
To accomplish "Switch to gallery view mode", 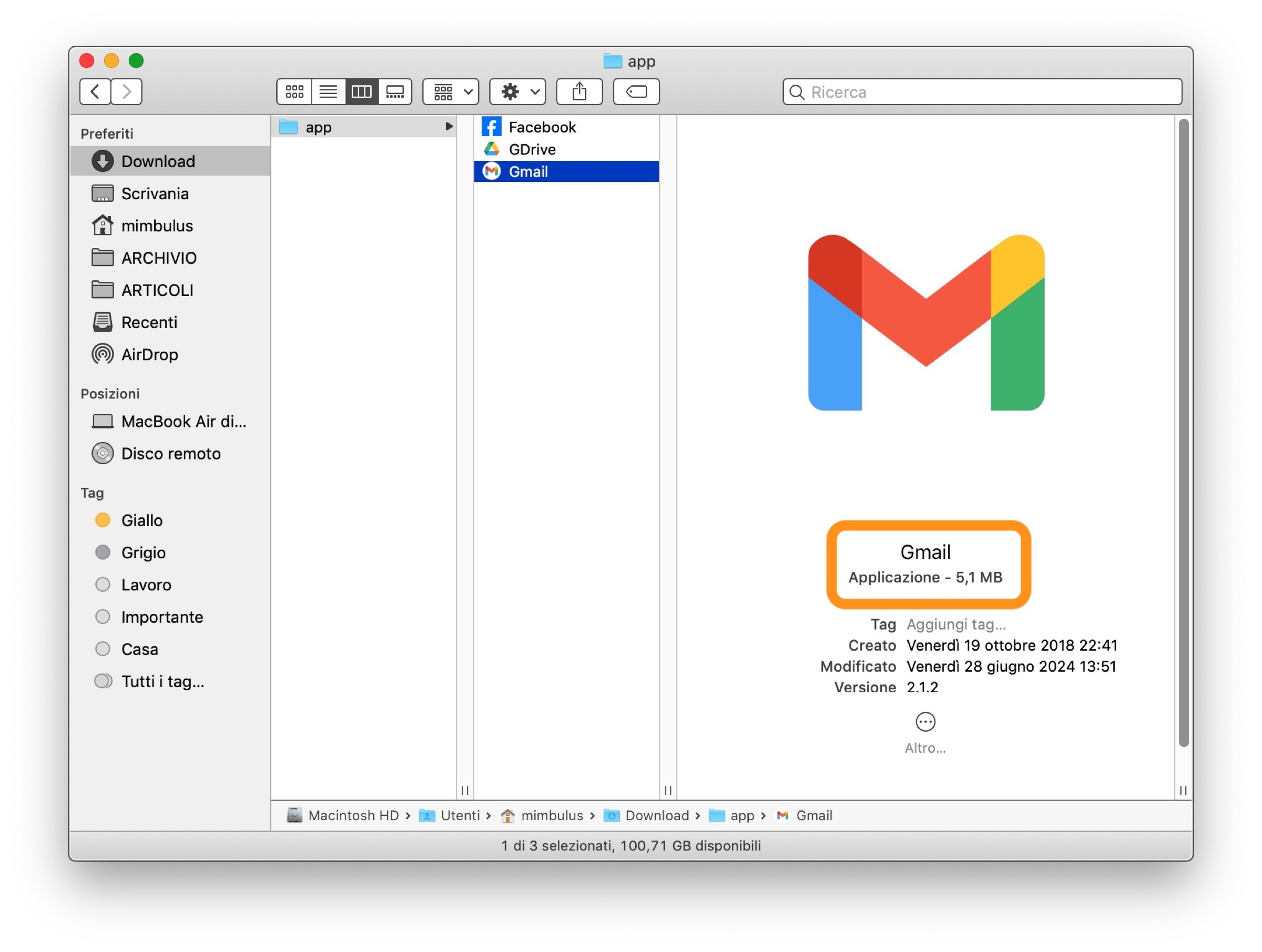I will [395, 92].
